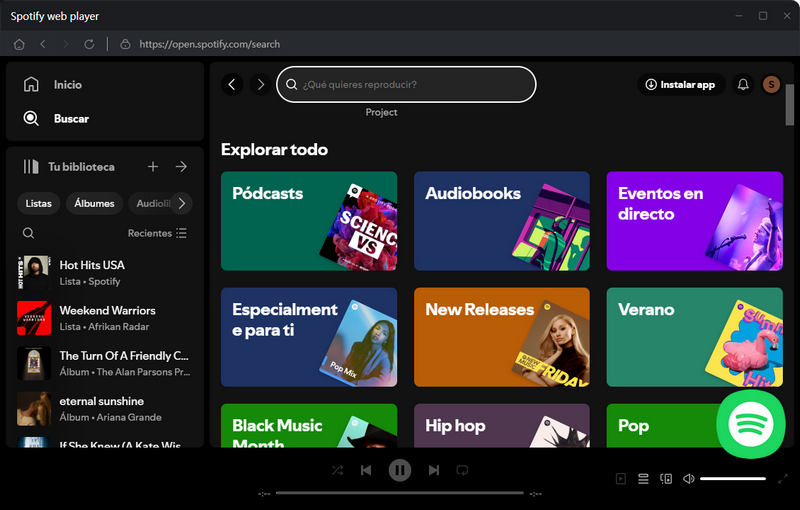The width and height of the screenshot is (800, 510).
Task: Collapse Tu biblioteca with the library icon
Action: click(x=31, y=167)
